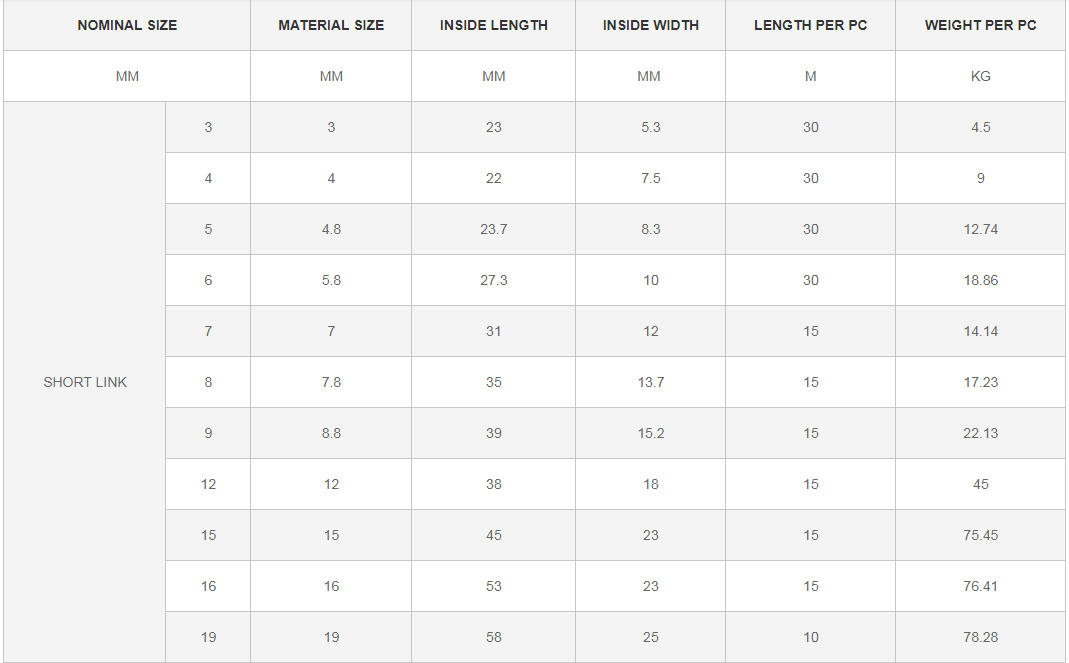1069x663 pixels.
Task: Click the LENGTH PER PC header
Action: tap(811, 25)
